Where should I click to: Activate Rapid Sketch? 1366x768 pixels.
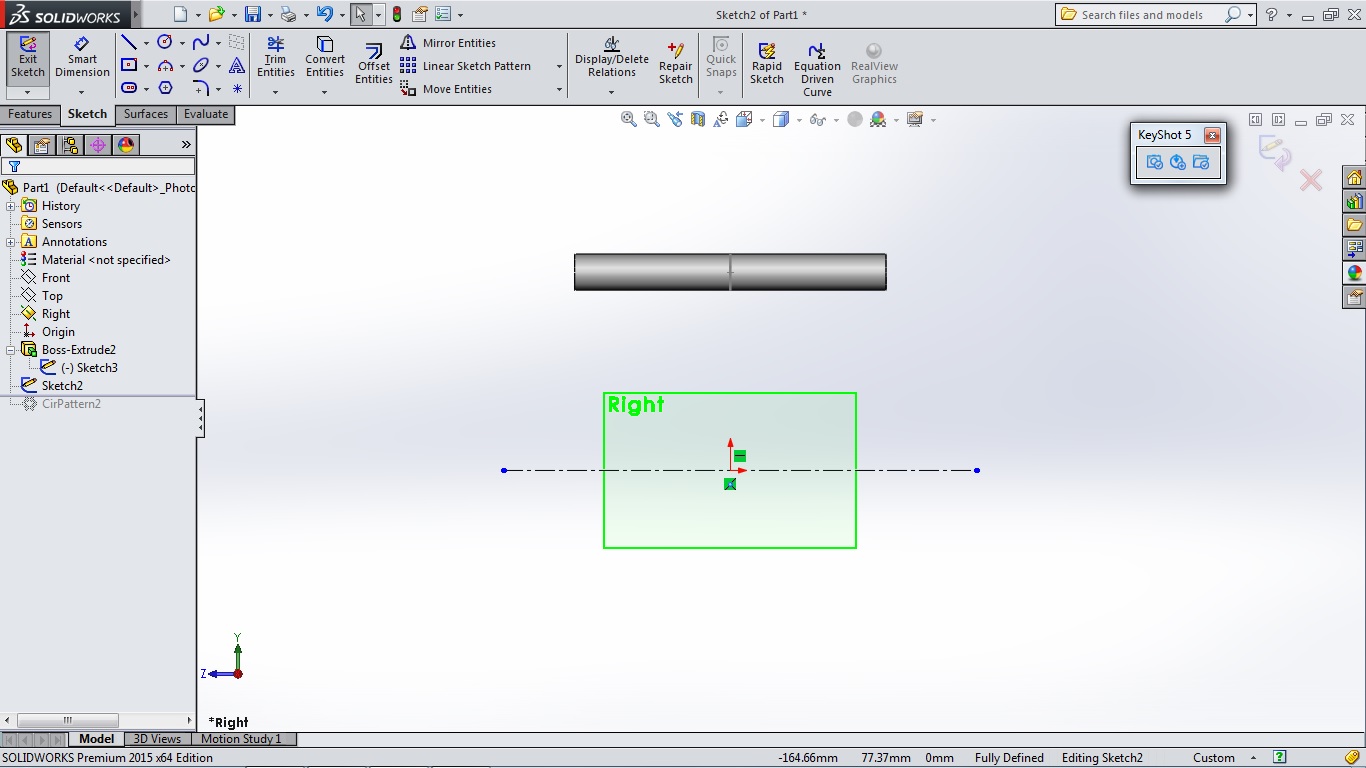pos(767,64)
